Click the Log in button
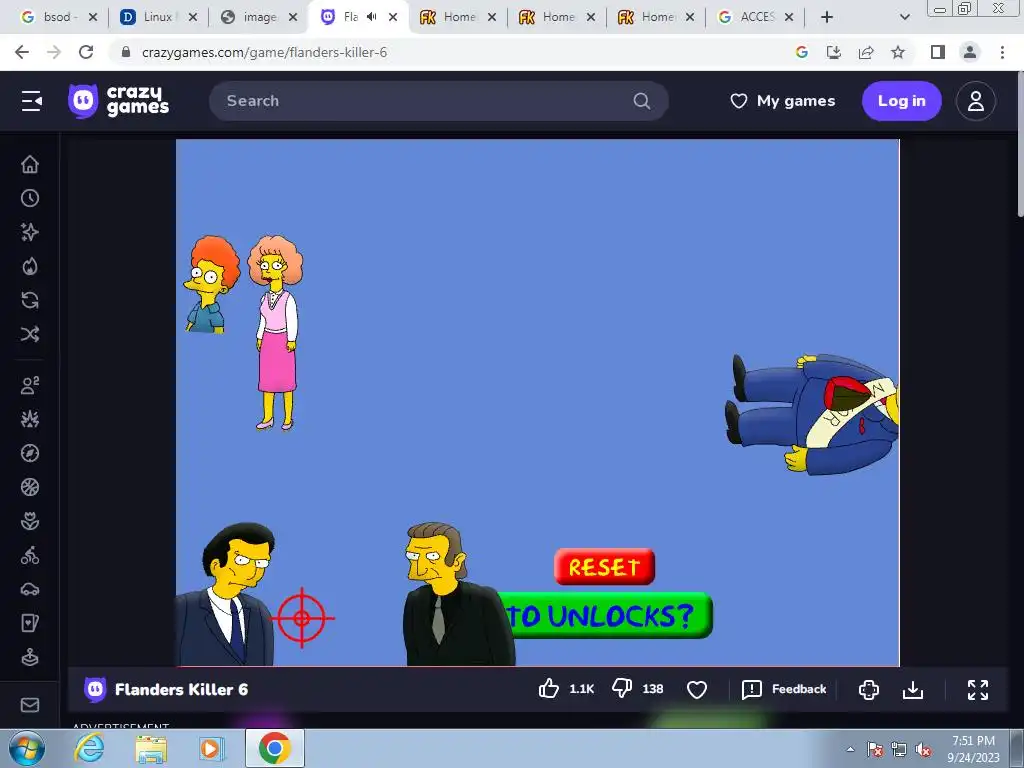This screenshot has height=768, width=1024. click(901, 101)
